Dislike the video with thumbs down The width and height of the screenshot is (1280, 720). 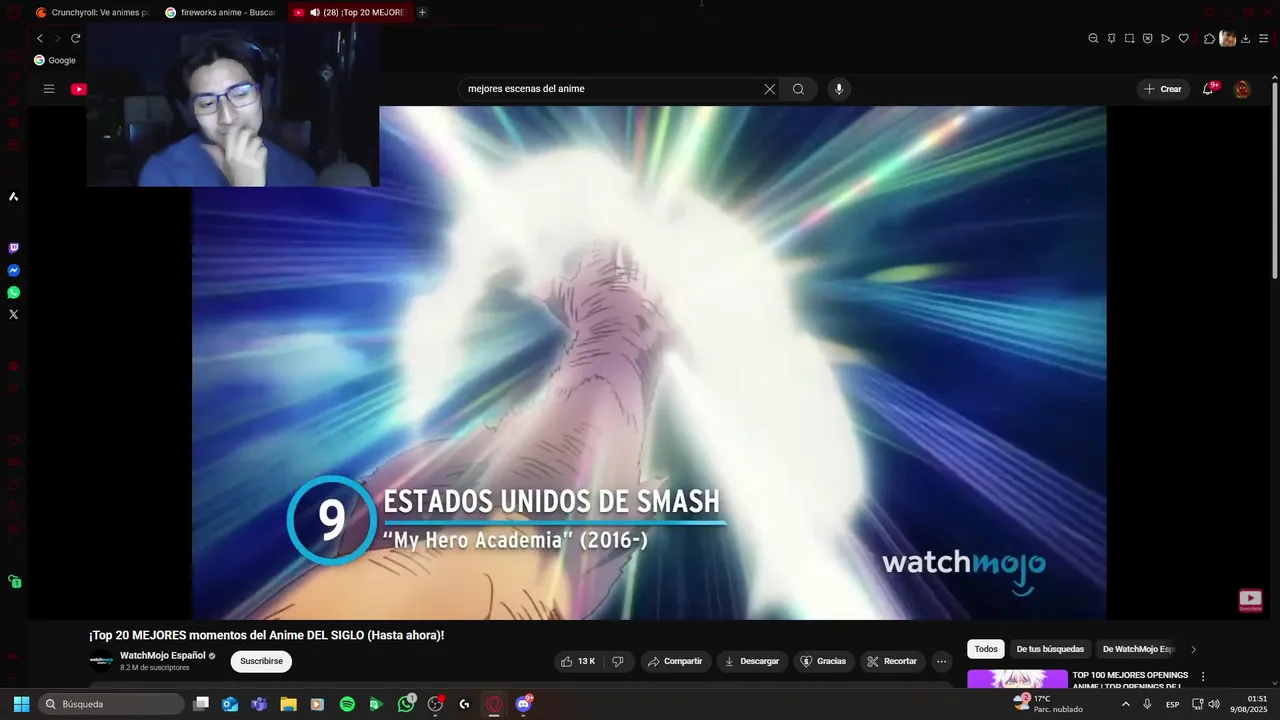coord(618,661)
